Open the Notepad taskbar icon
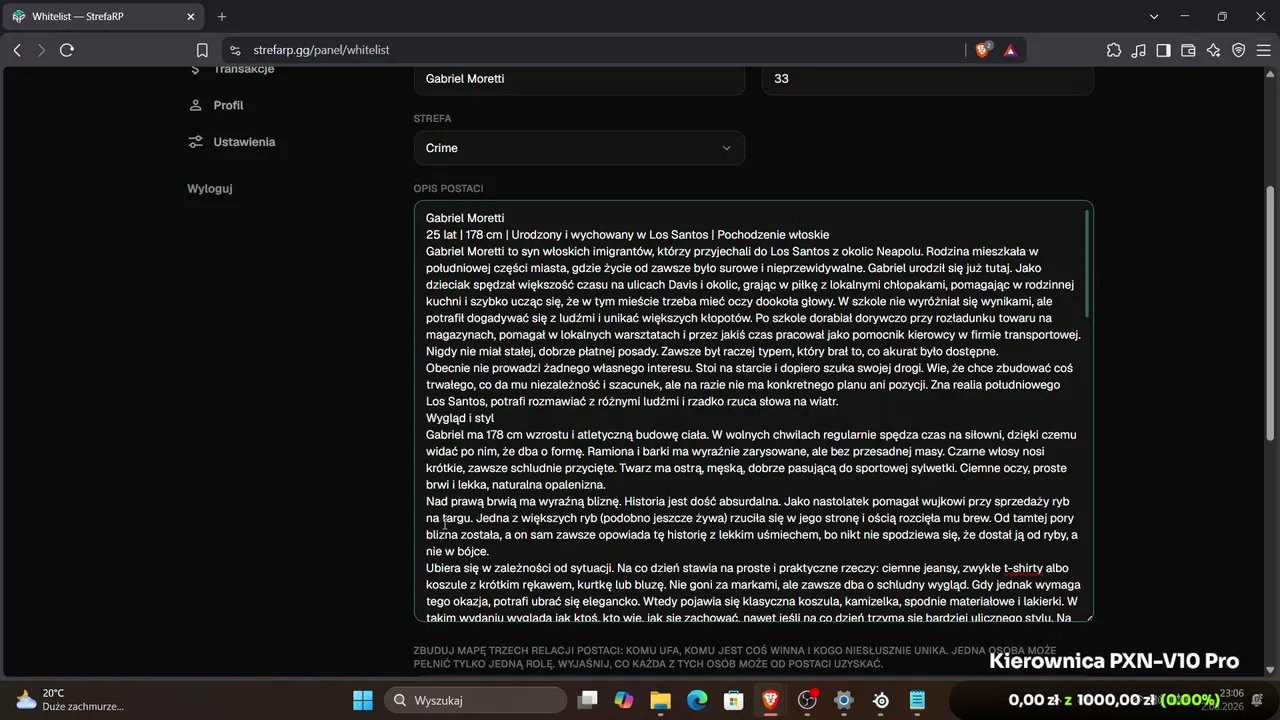The image size is (1280, 720). click(917, 700)
